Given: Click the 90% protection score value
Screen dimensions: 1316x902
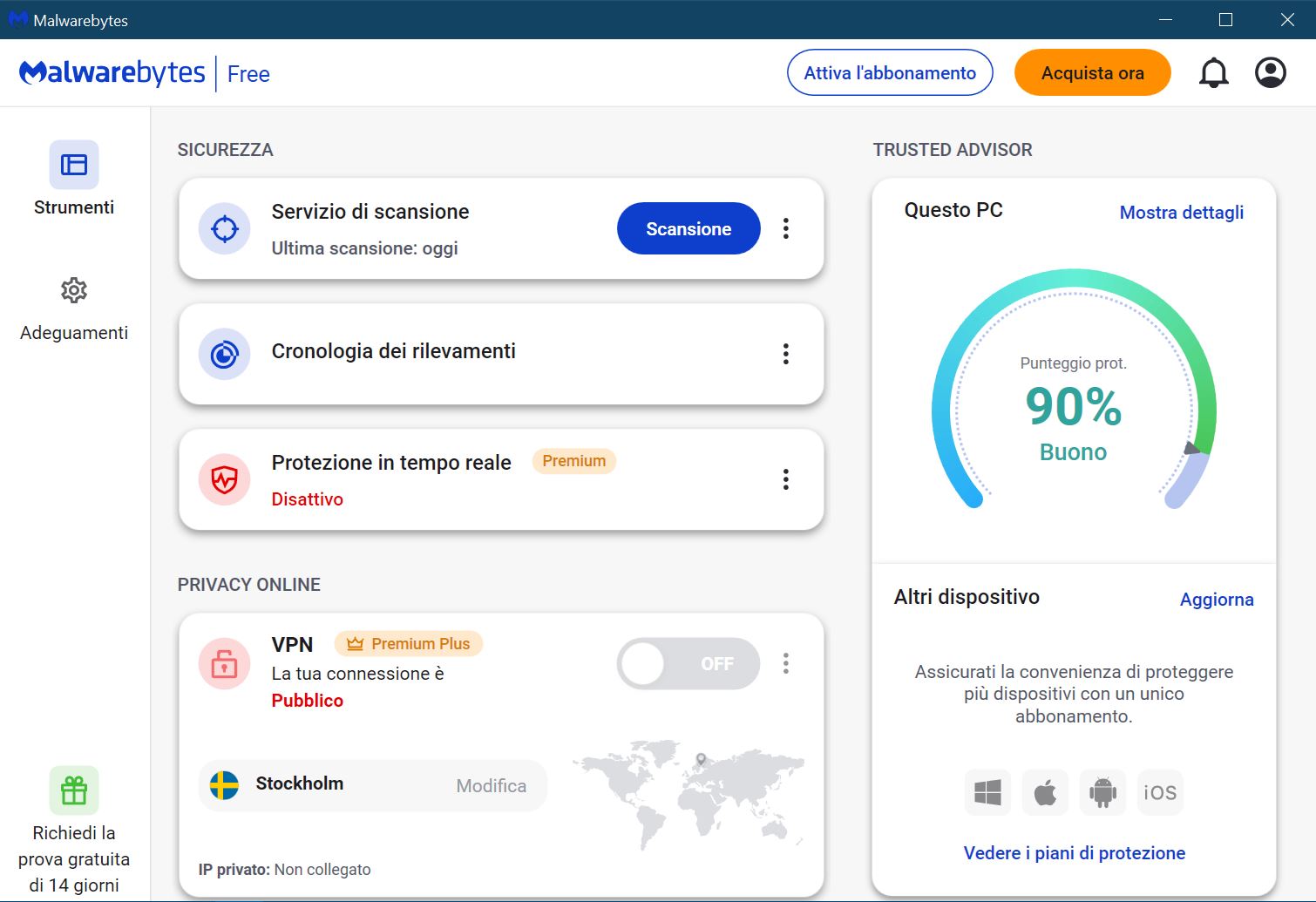Looking at the screenshot, I should [x=1074, y=406].
